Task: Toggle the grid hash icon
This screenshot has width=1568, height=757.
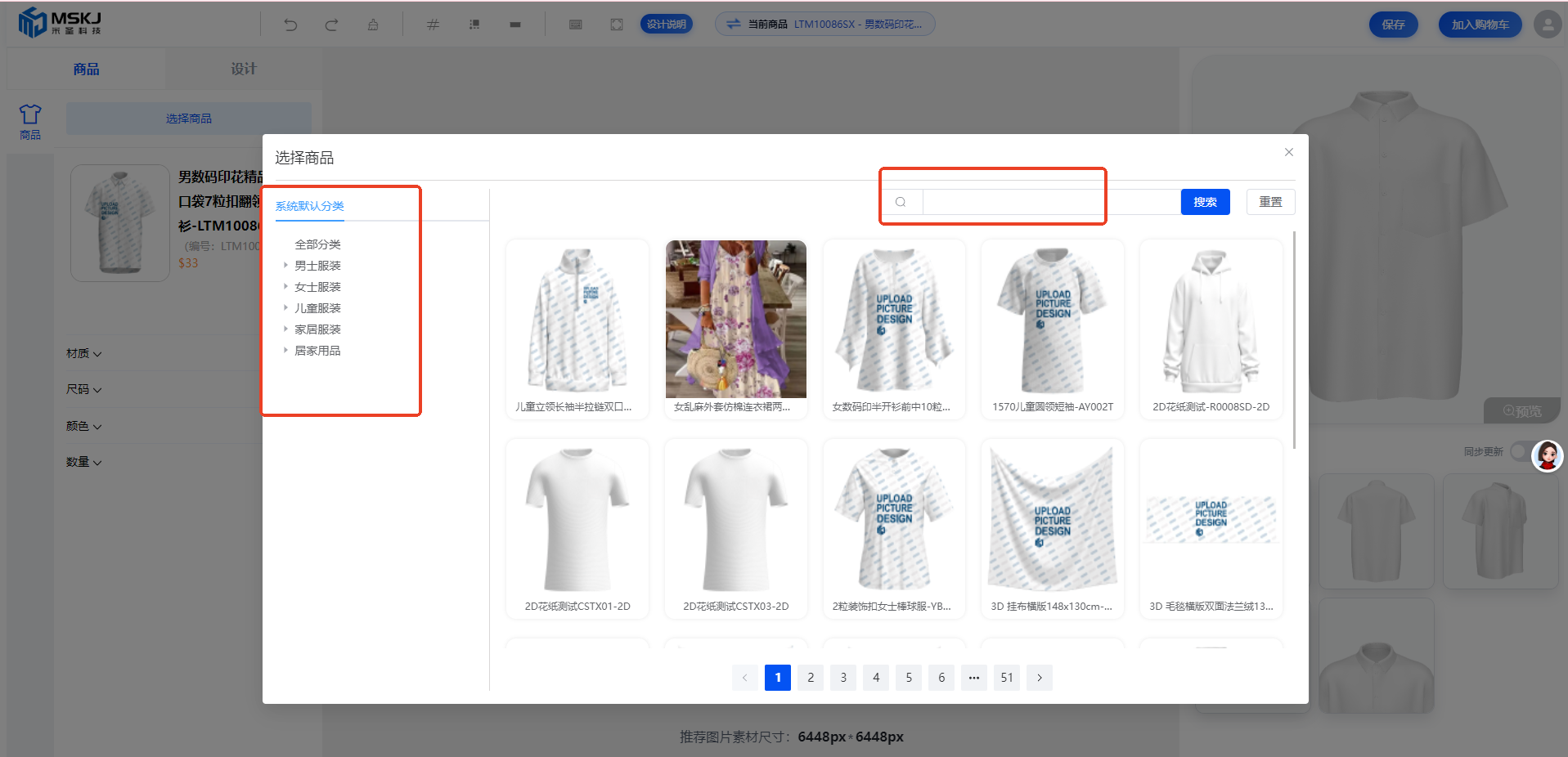Action: click(x=433, y=25)
